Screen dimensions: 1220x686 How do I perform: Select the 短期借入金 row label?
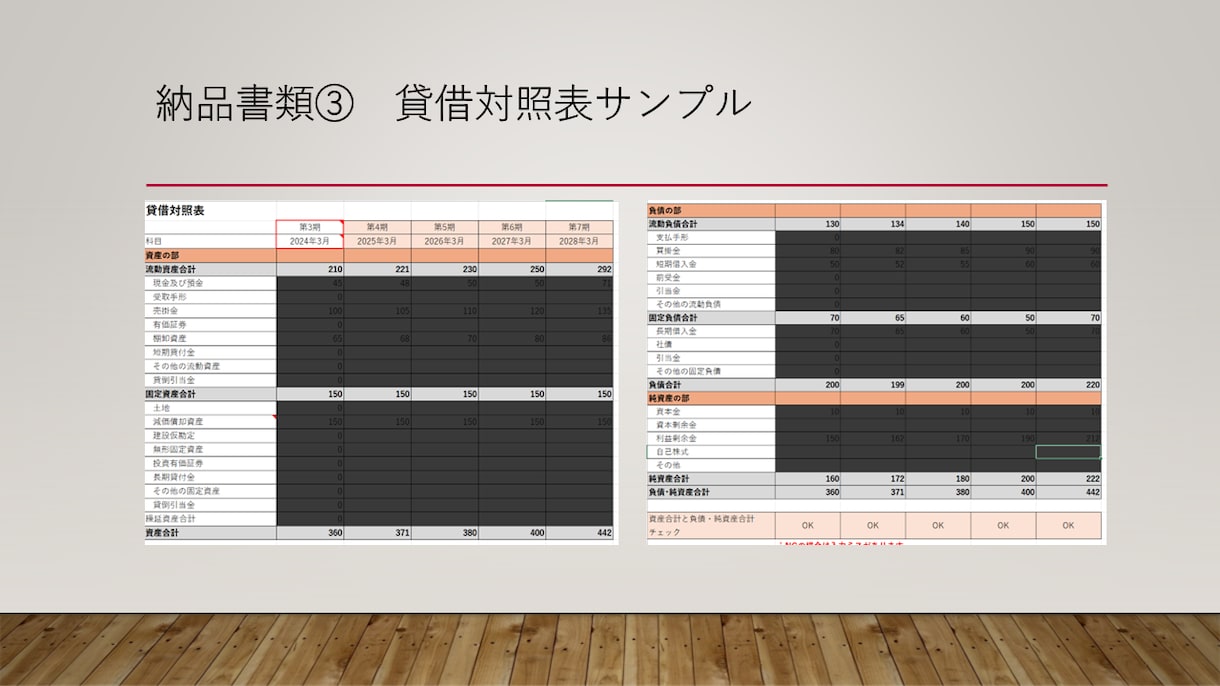coord(711,264)
